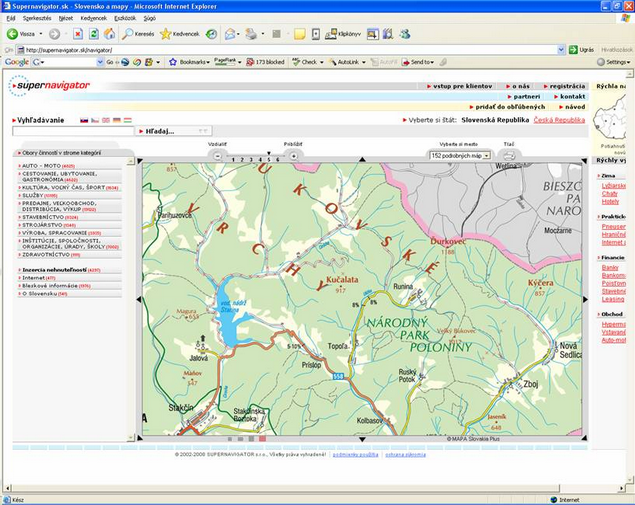Viewport: 635px width, 505px height.
Task: Click the Česká Republika link
Action: pyautogui.click(x=559, y=120)
